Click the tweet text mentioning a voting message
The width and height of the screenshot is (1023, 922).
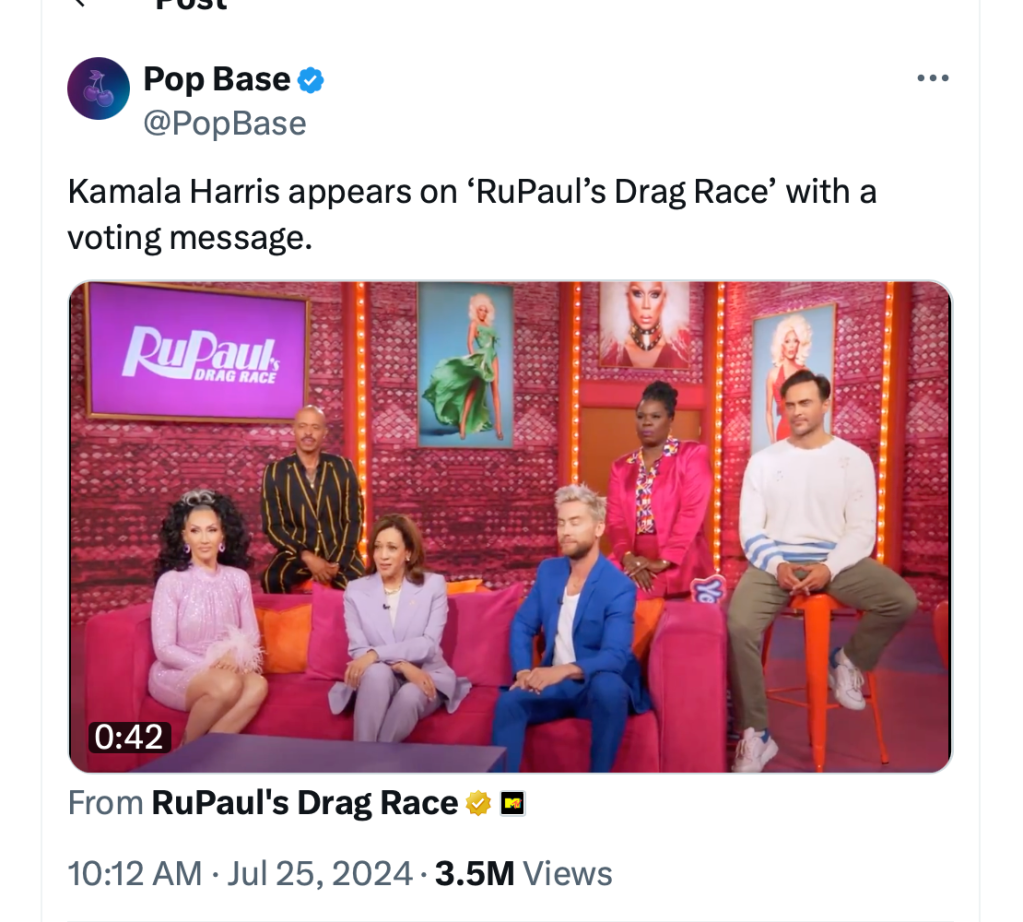[x=472, y=215]
